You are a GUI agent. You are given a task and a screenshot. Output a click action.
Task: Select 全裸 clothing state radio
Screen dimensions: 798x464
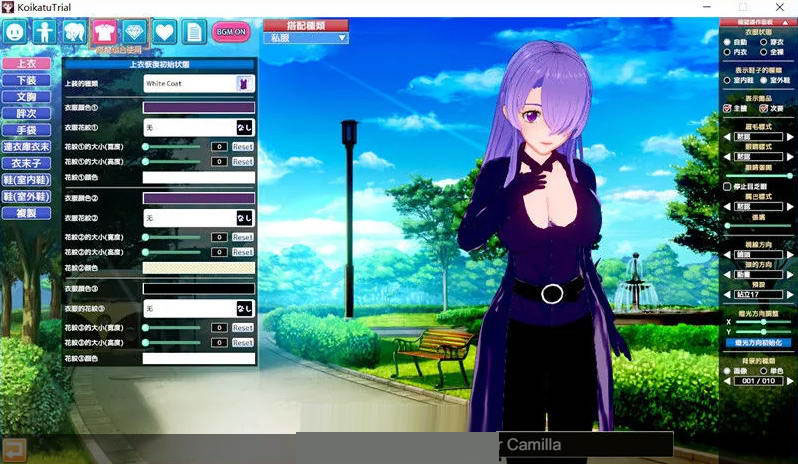click(763, 52)
